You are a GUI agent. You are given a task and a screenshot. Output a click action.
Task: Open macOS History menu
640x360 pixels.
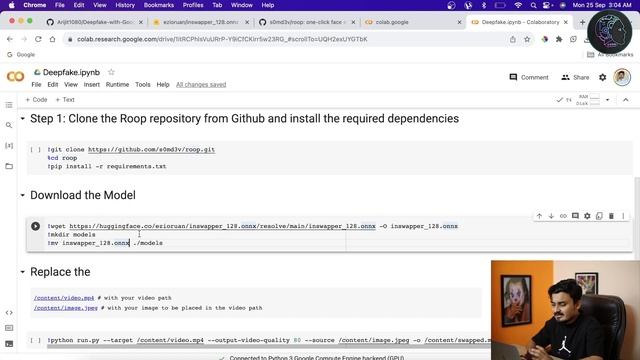(125, 5)
